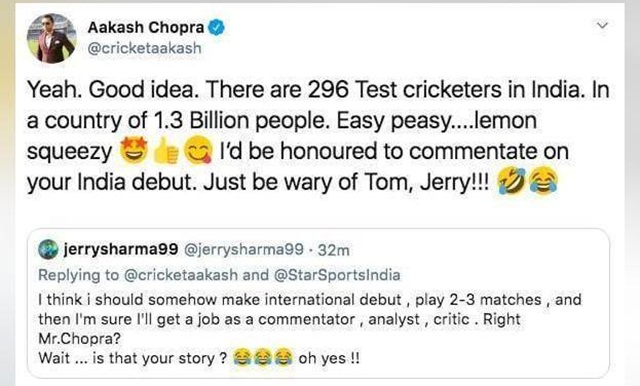Expand the tweet options chevron

point(602,25)
